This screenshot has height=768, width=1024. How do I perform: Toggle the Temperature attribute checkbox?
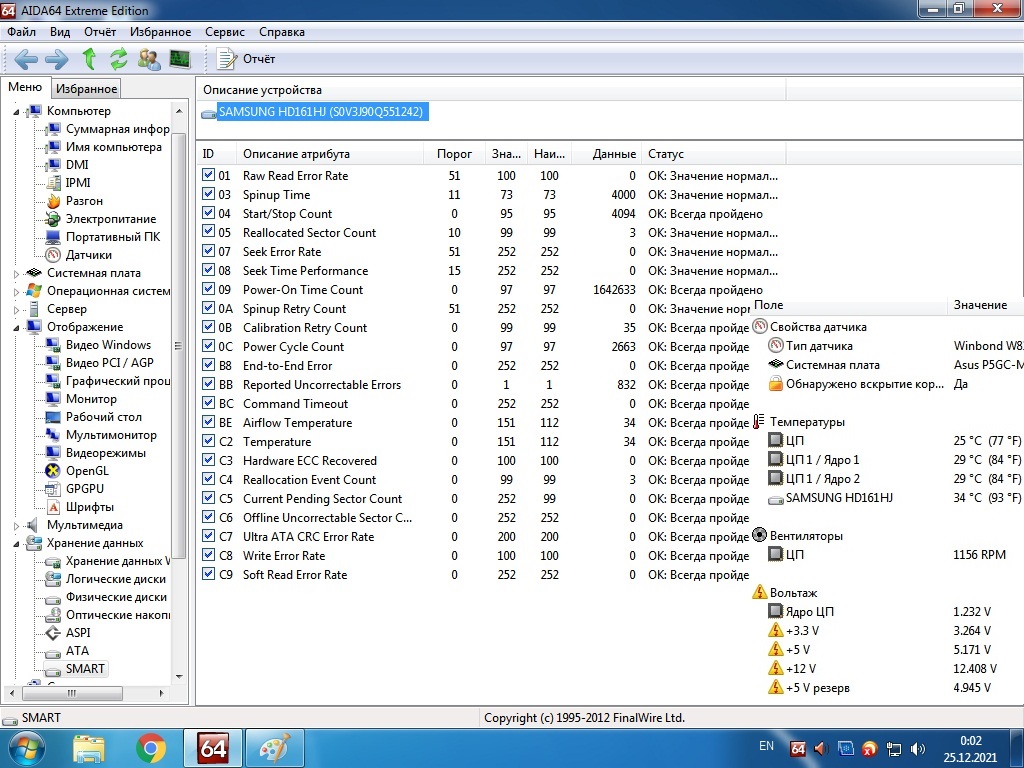point(208,442)
